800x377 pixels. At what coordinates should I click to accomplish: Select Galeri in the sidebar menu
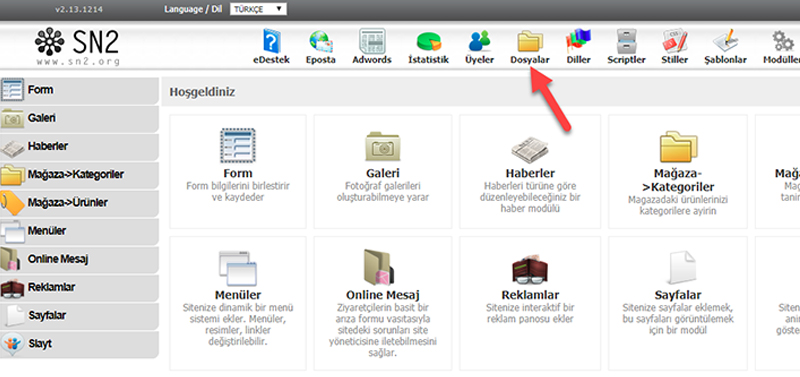79,118
